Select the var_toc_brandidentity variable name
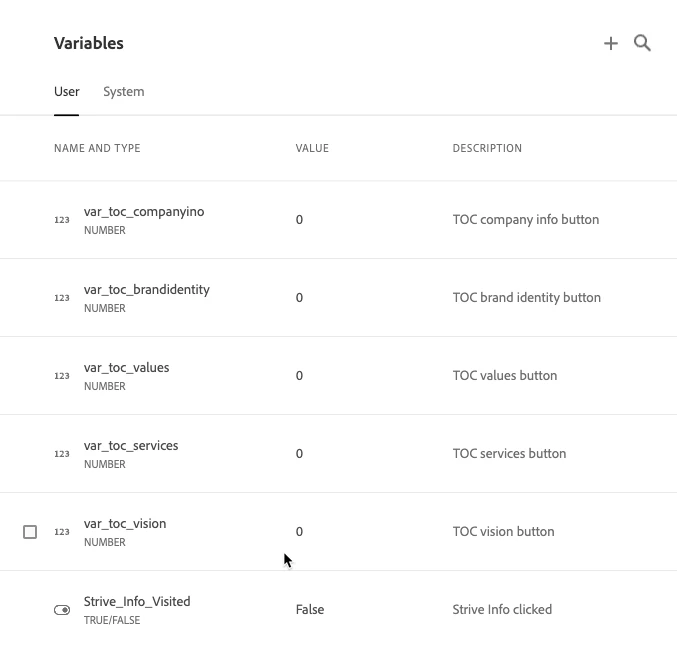 (146, 290)
